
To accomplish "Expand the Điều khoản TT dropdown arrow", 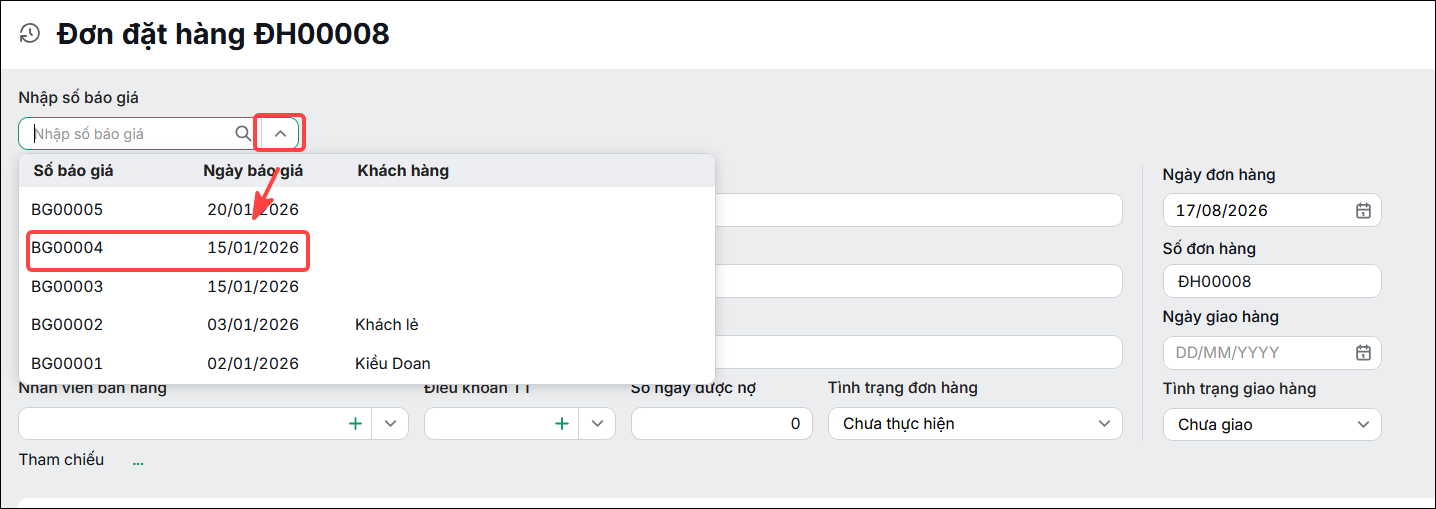I will (x=597, y=424).
